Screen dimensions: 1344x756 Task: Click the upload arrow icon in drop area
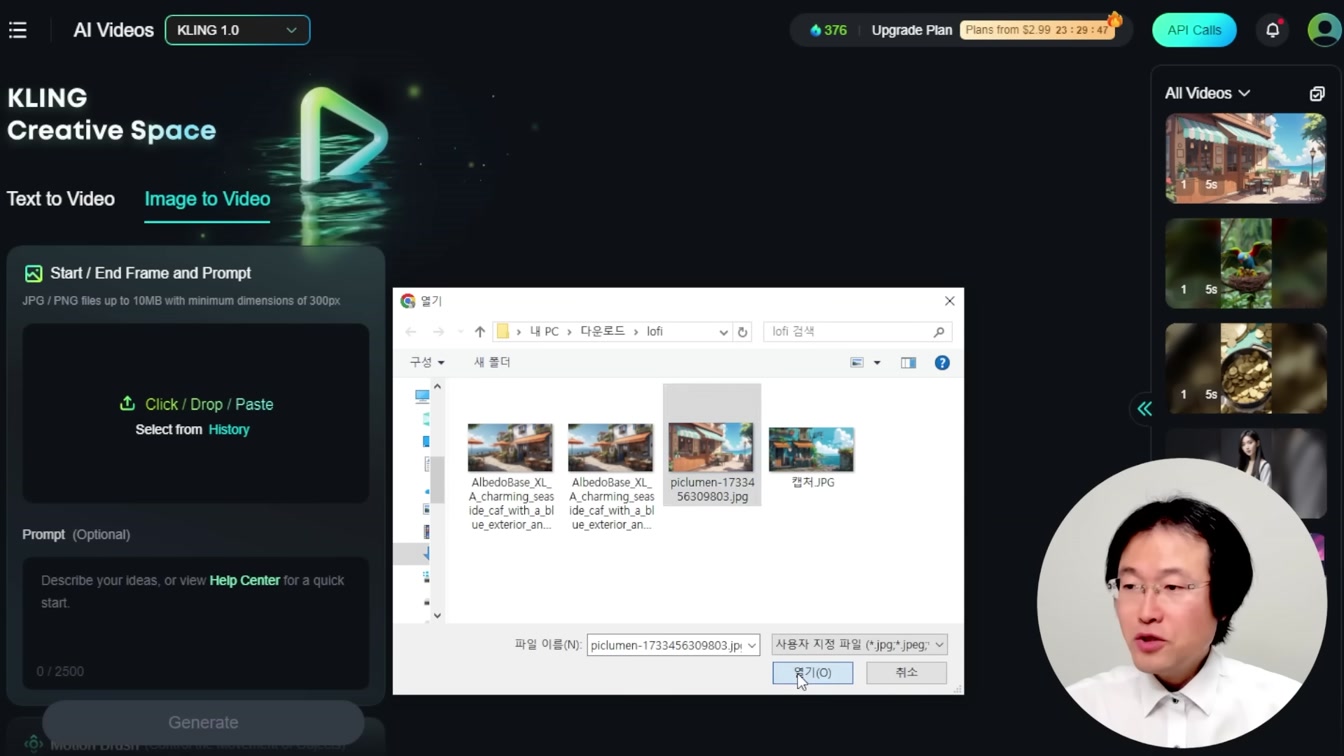tap(127, 403)
